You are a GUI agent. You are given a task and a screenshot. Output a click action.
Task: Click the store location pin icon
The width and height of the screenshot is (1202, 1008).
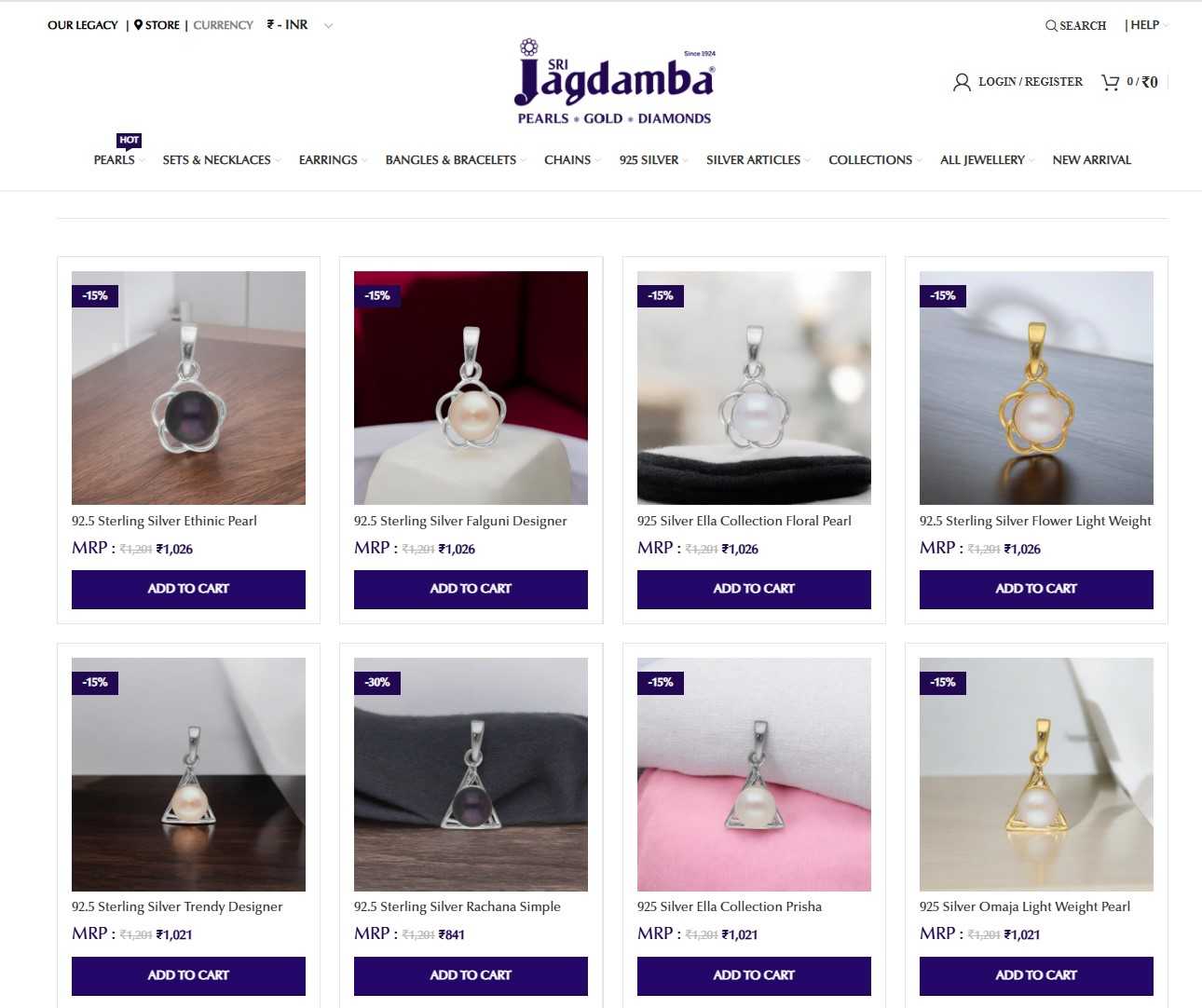[x=138, y=25]
